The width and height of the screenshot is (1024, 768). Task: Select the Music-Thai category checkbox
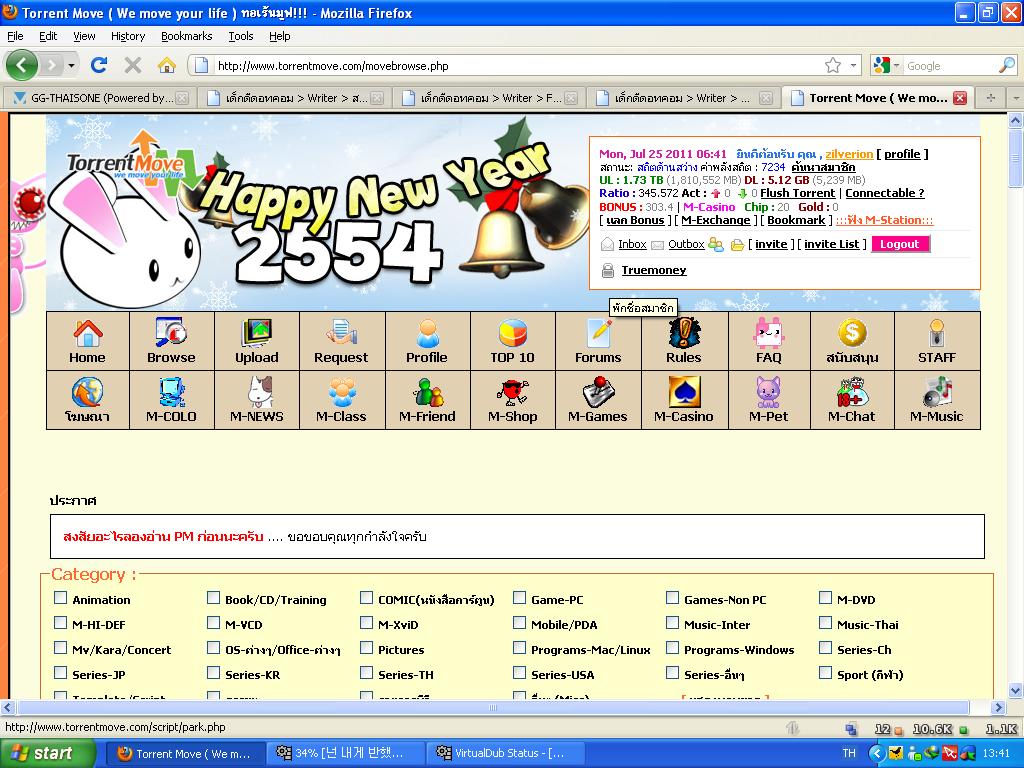(825, 622)
